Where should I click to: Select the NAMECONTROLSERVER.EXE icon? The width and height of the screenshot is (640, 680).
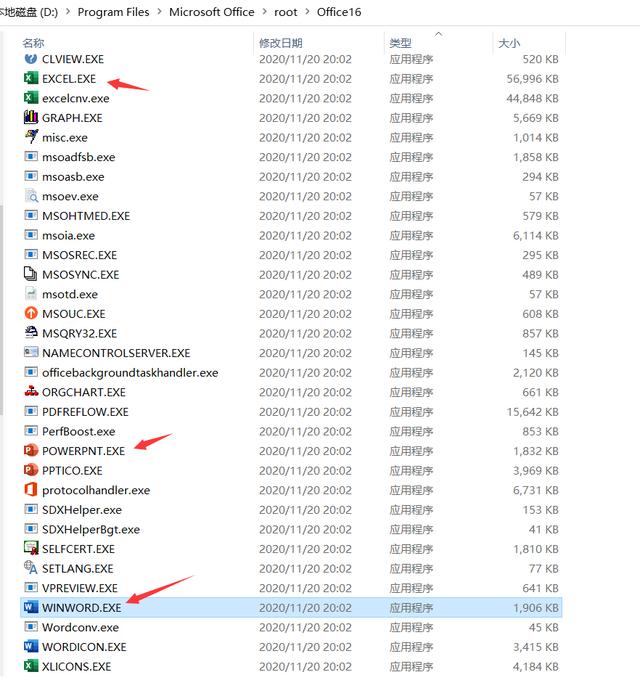click(31, 352)
